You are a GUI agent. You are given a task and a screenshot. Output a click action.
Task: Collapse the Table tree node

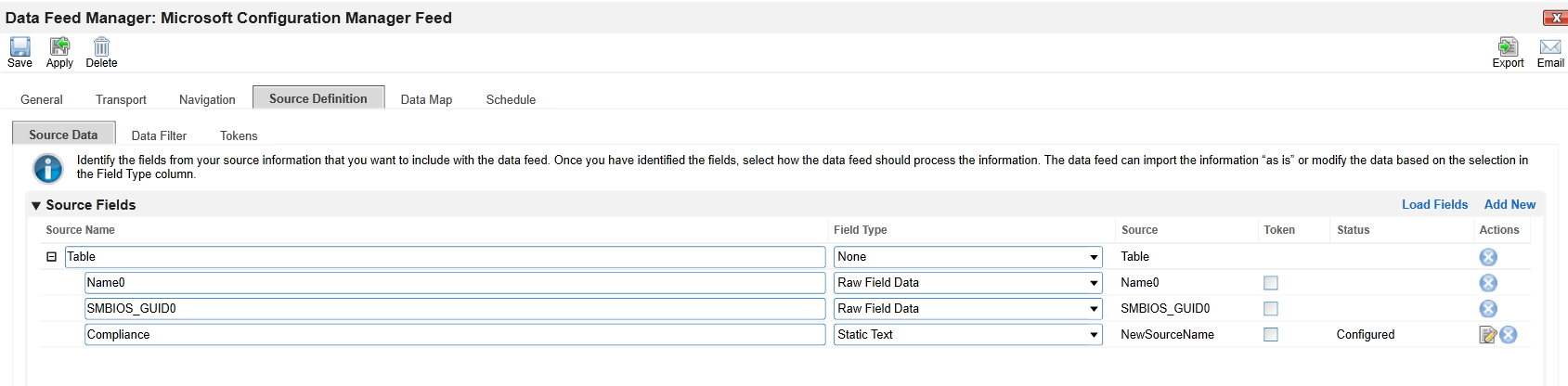(x=52, y=257)
